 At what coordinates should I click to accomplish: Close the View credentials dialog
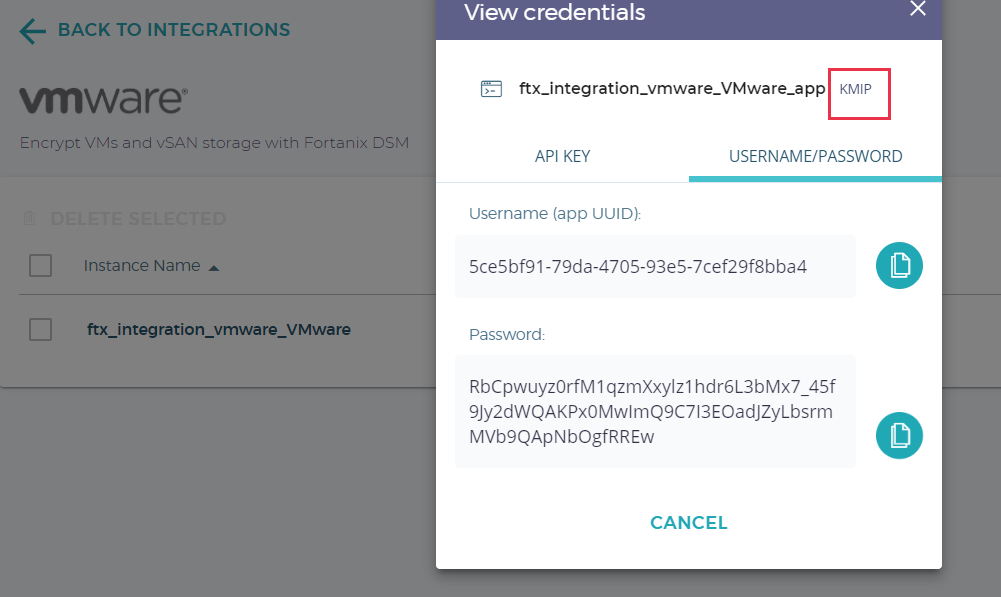tap(917, 9)
